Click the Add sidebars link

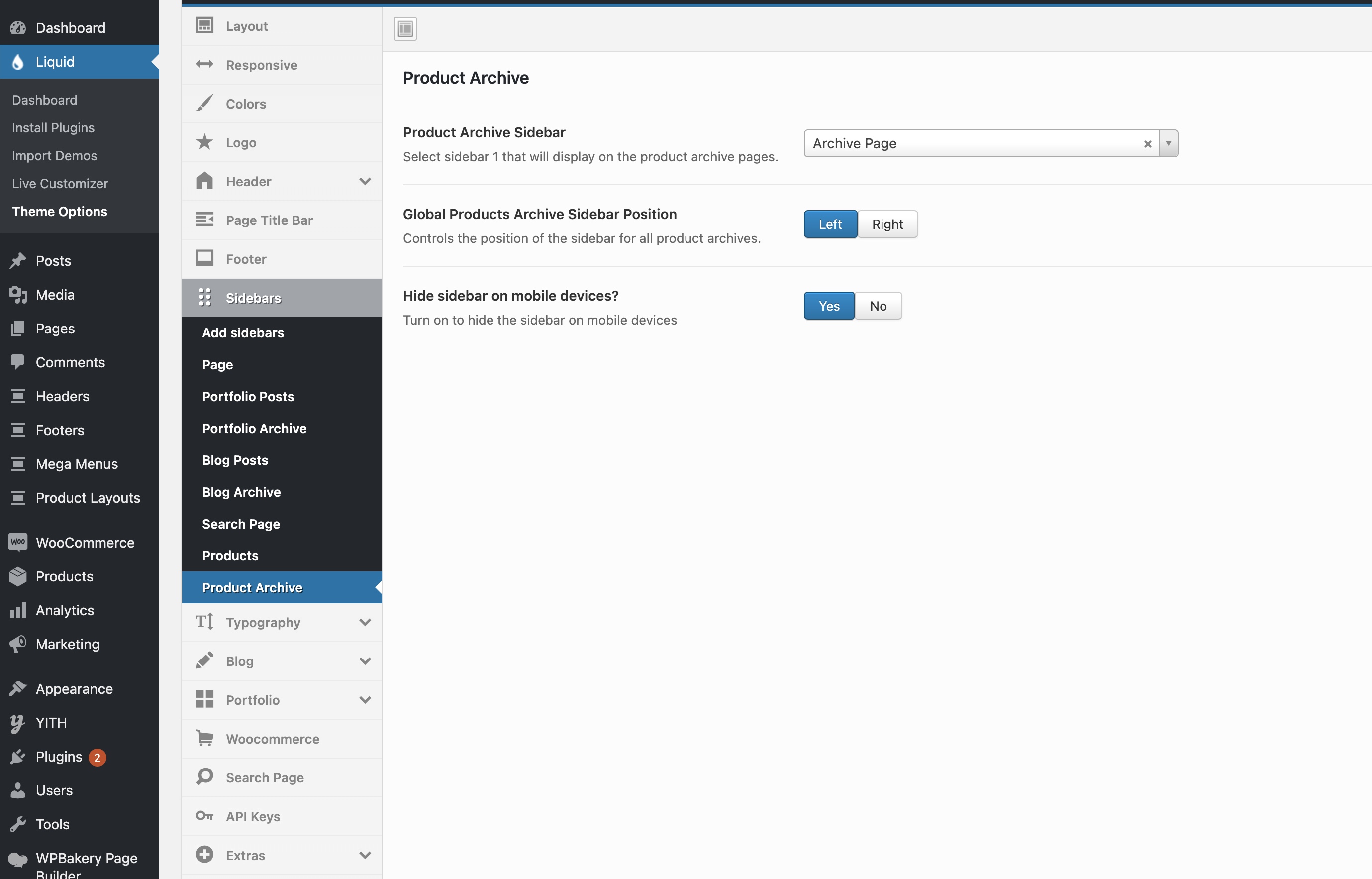click(x=242, y=333)
